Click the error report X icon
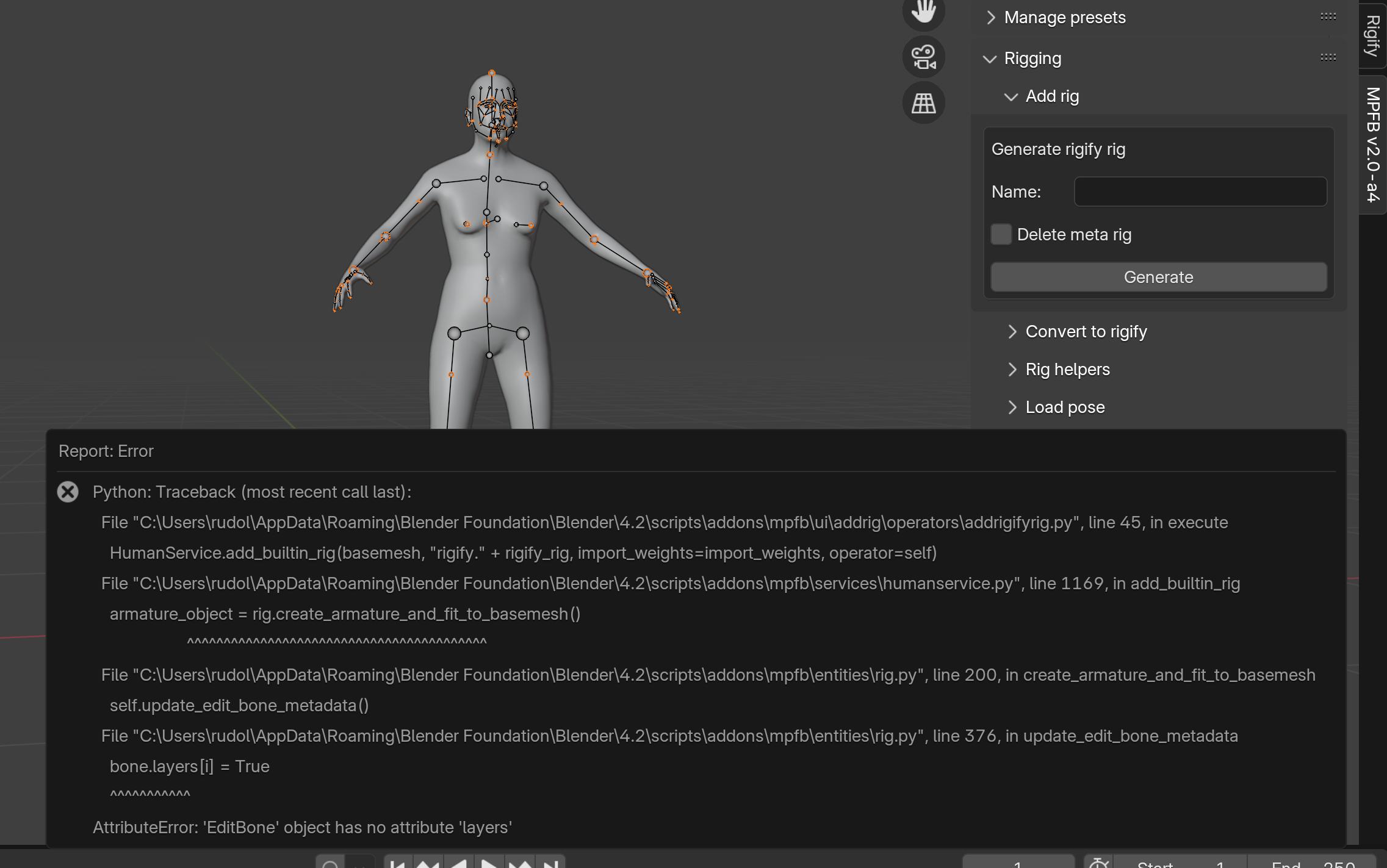This screenshot has height=868, width=1387. [x=68, y=492]
